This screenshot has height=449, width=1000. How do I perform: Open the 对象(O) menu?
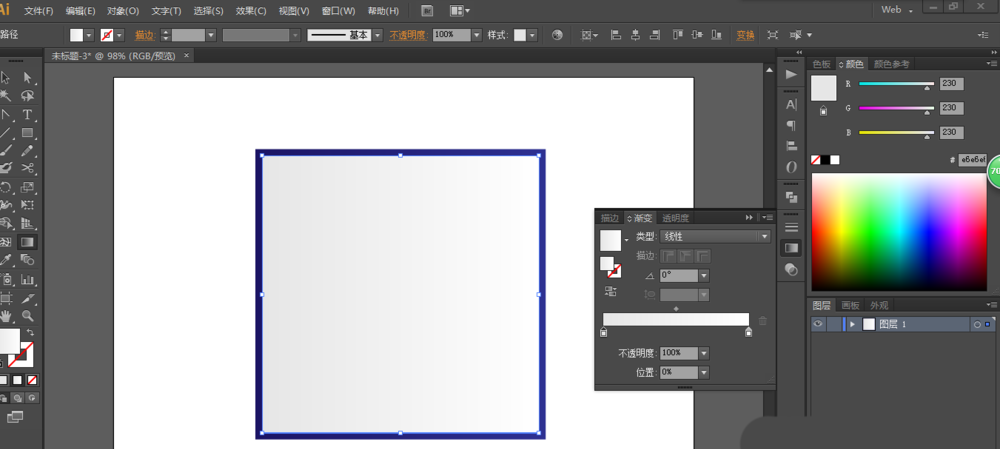coord(123,11)
